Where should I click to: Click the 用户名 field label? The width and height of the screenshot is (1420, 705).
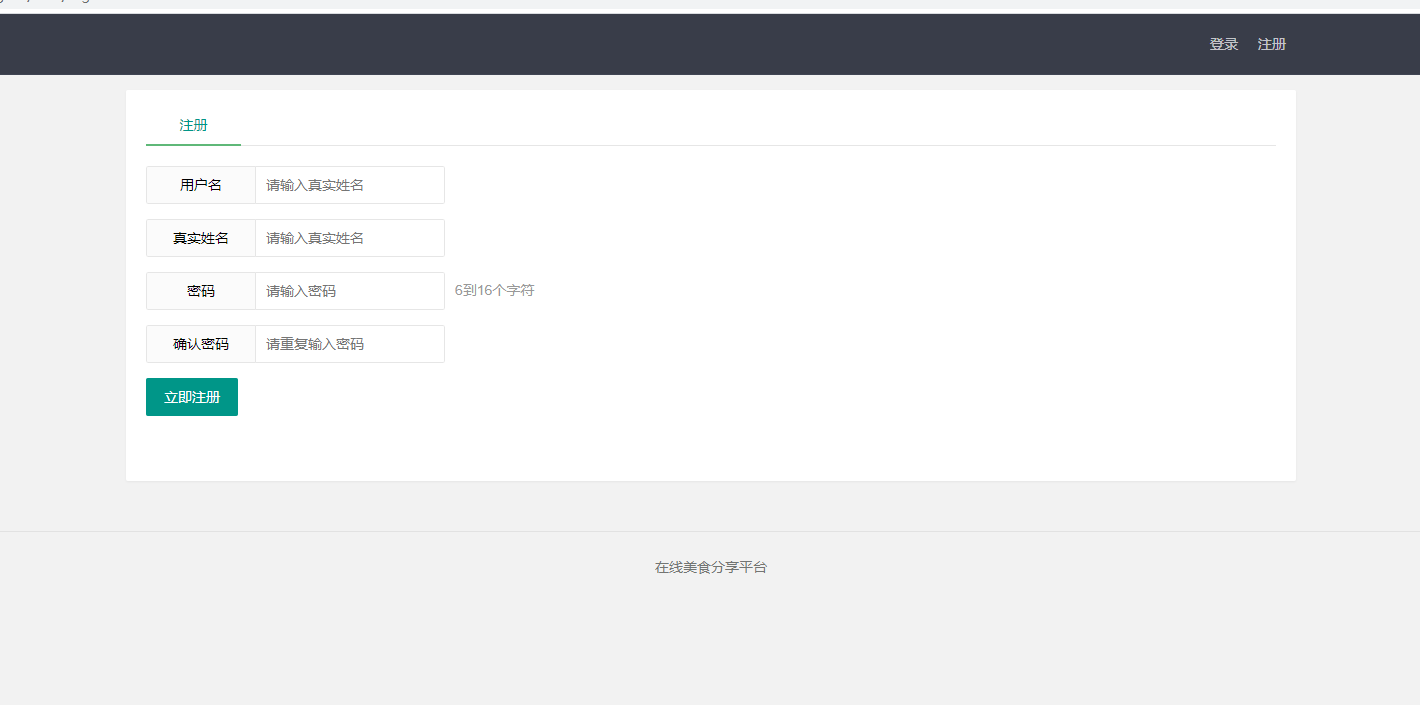coord(201,185)
